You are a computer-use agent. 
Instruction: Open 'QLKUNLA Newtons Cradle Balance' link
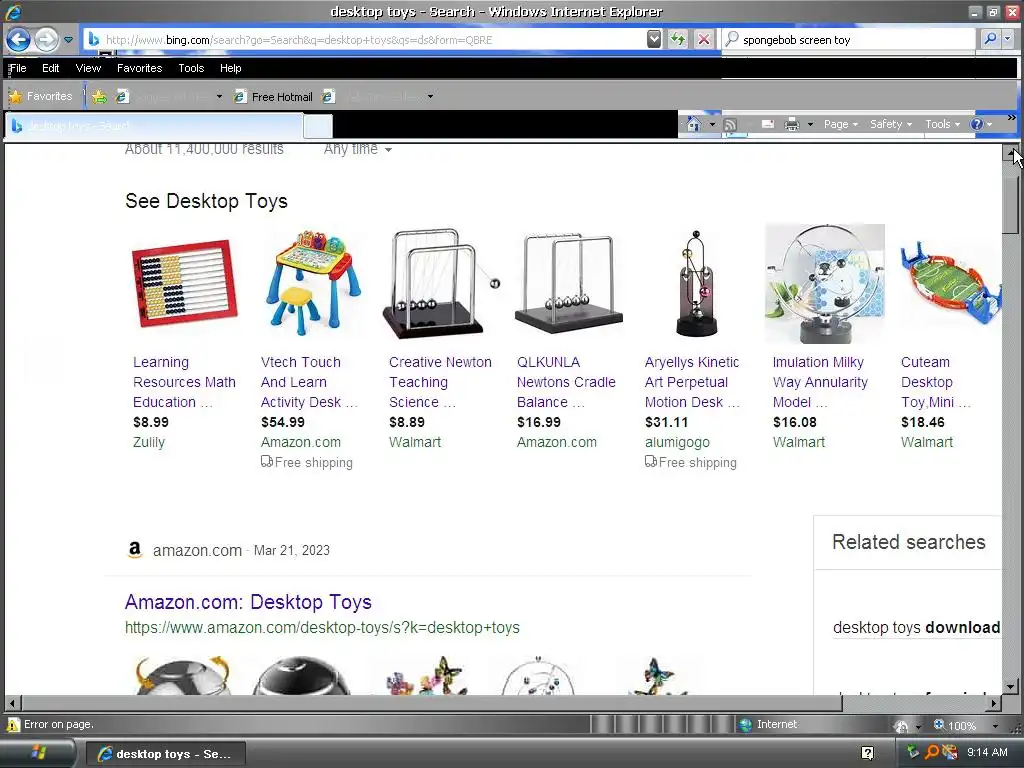click(x=566, y=382)
